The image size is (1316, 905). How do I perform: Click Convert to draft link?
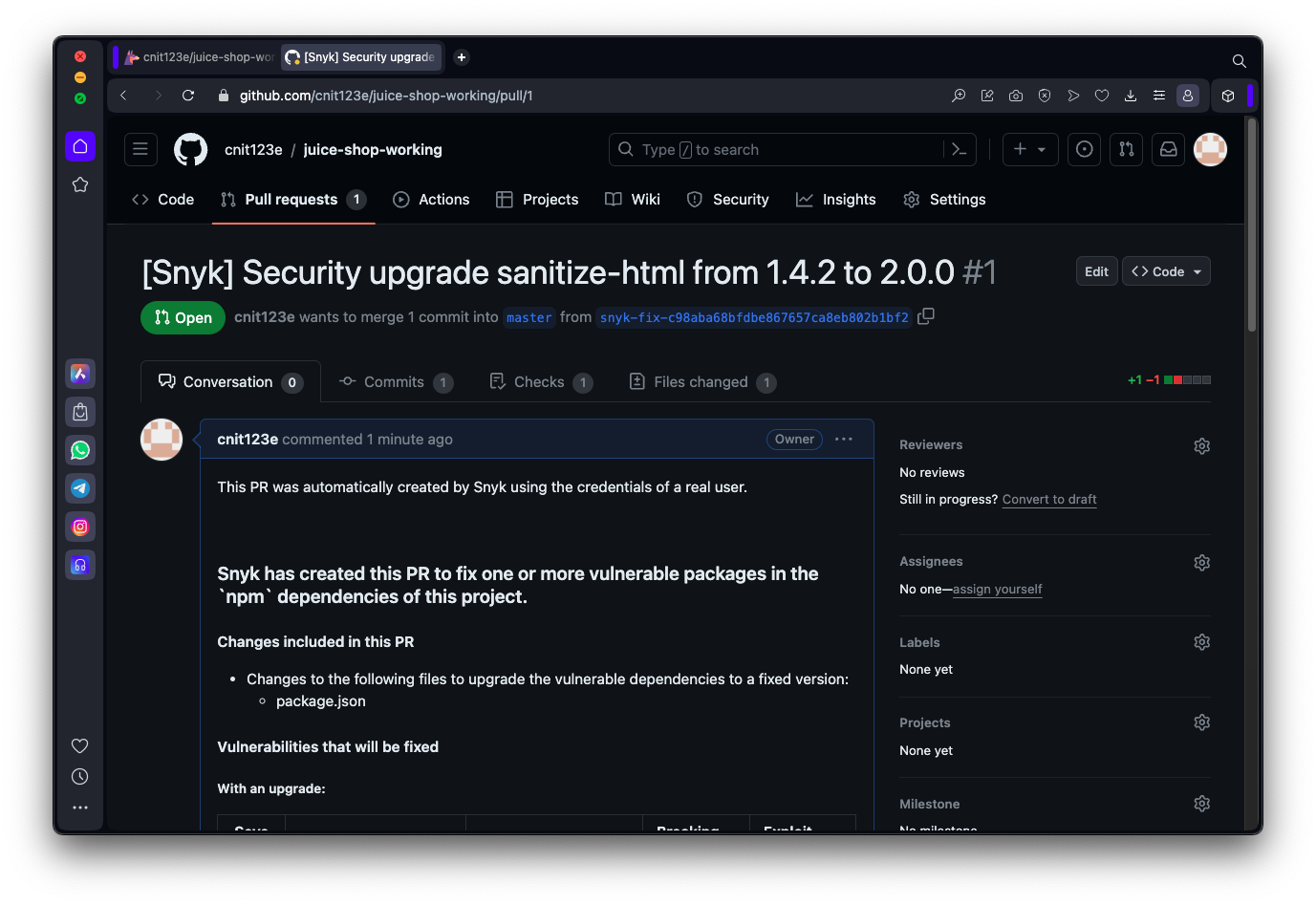pos(1048,500)
